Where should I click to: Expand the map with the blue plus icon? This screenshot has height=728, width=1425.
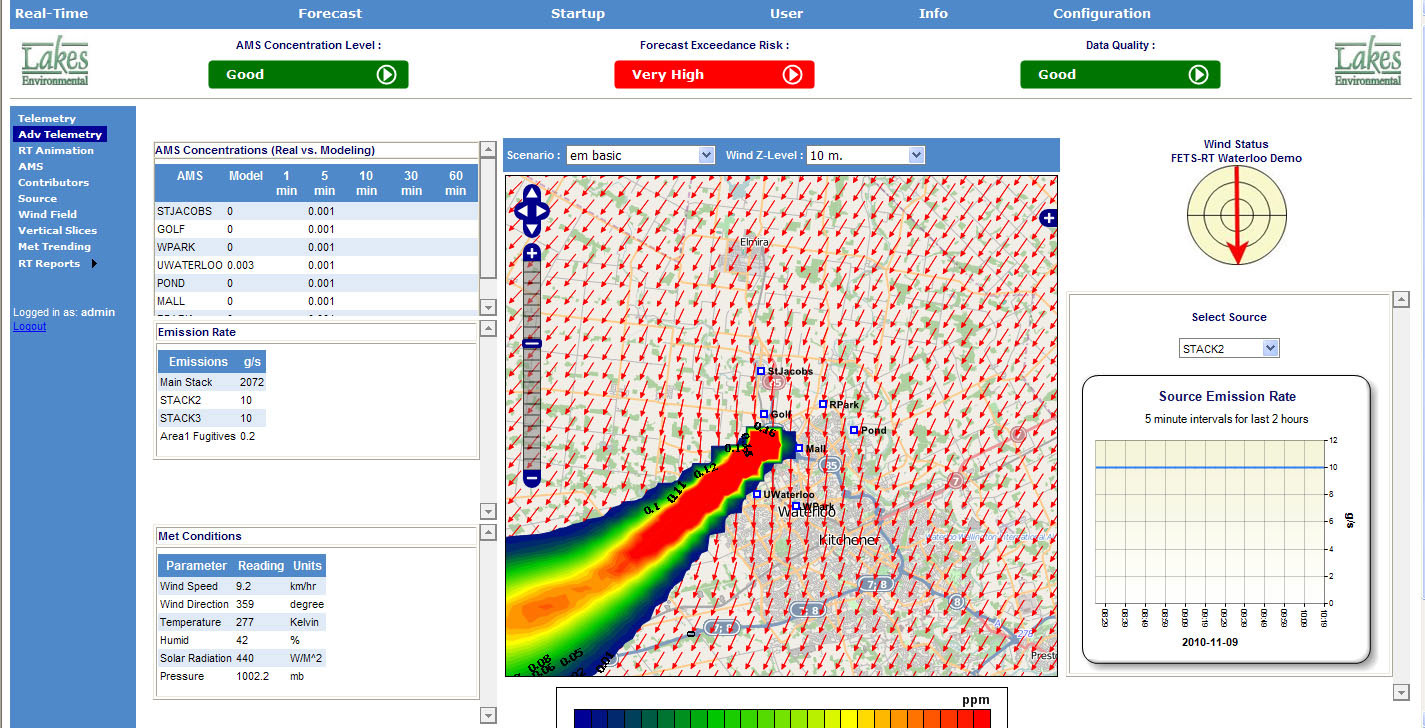click(1048, 217)
